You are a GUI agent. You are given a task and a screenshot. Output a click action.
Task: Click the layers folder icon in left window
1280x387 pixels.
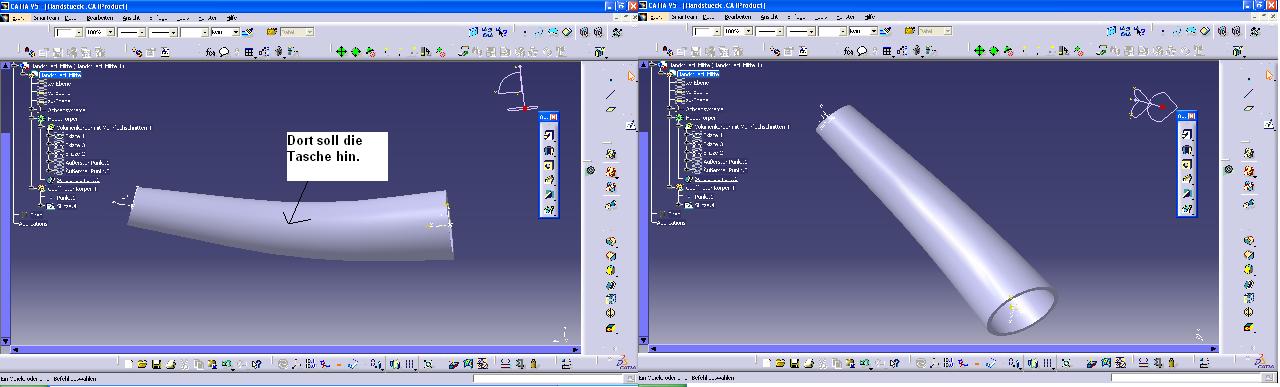point(272,32)
